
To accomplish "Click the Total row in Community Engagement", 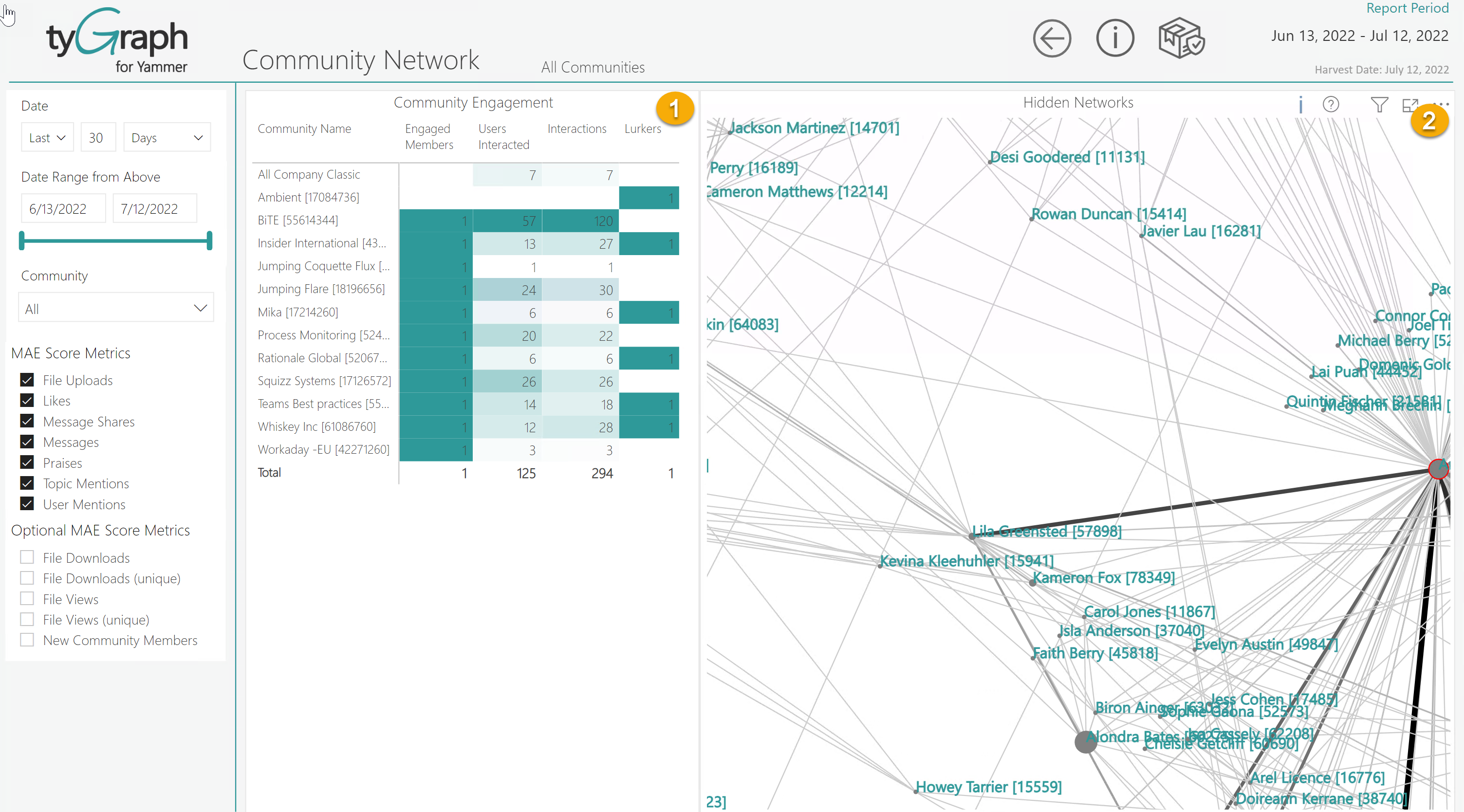I will 269,472.
